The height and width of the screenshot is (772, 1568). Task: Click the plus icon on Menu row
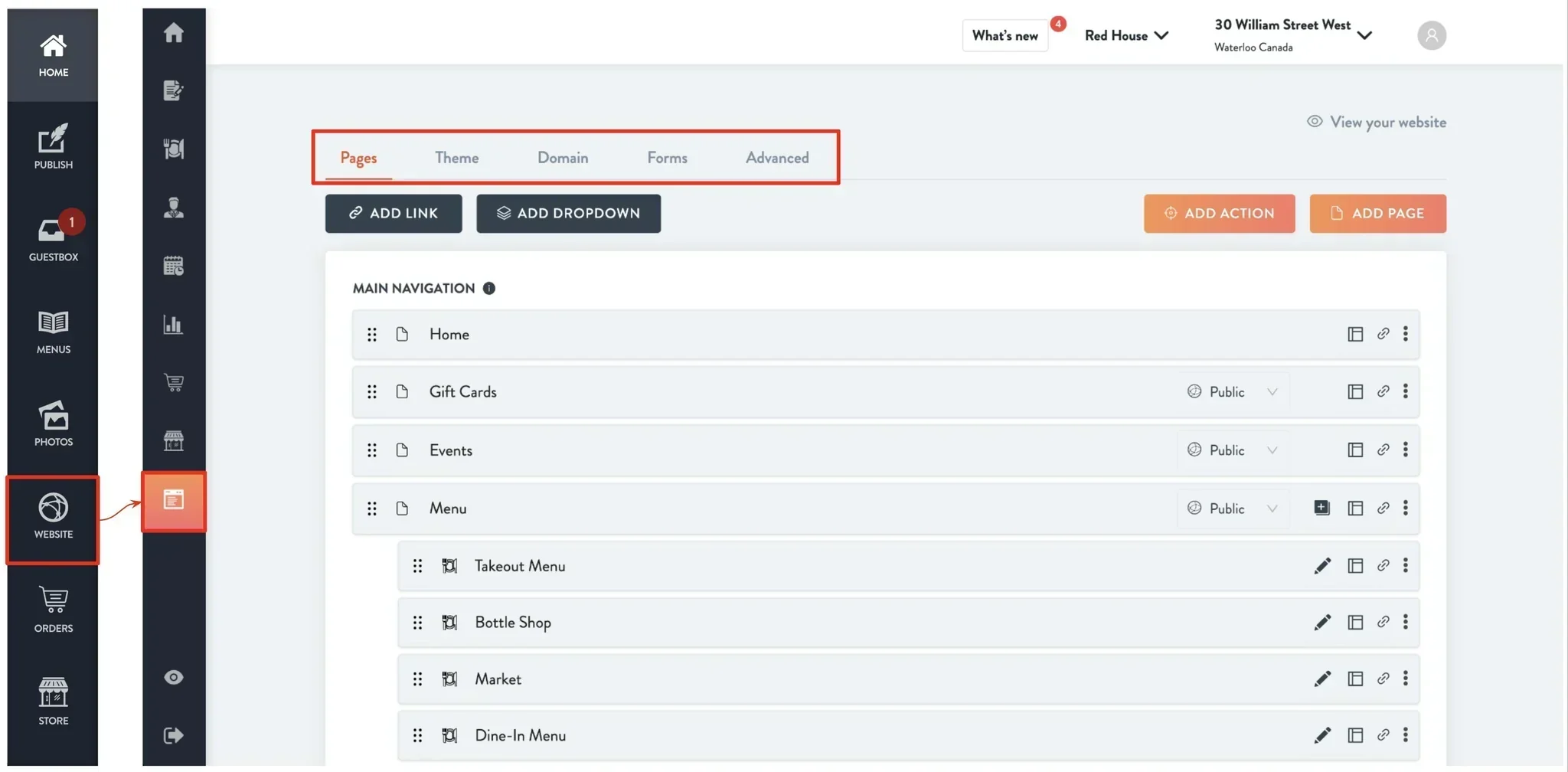coord(1321,508)
